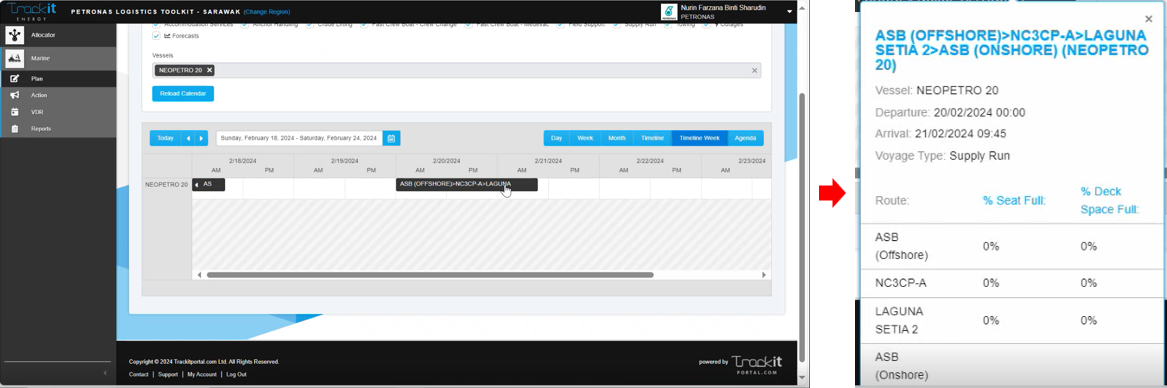
Task: Switch to Month view
Action: pyautogui.click(x=617, y=138)
